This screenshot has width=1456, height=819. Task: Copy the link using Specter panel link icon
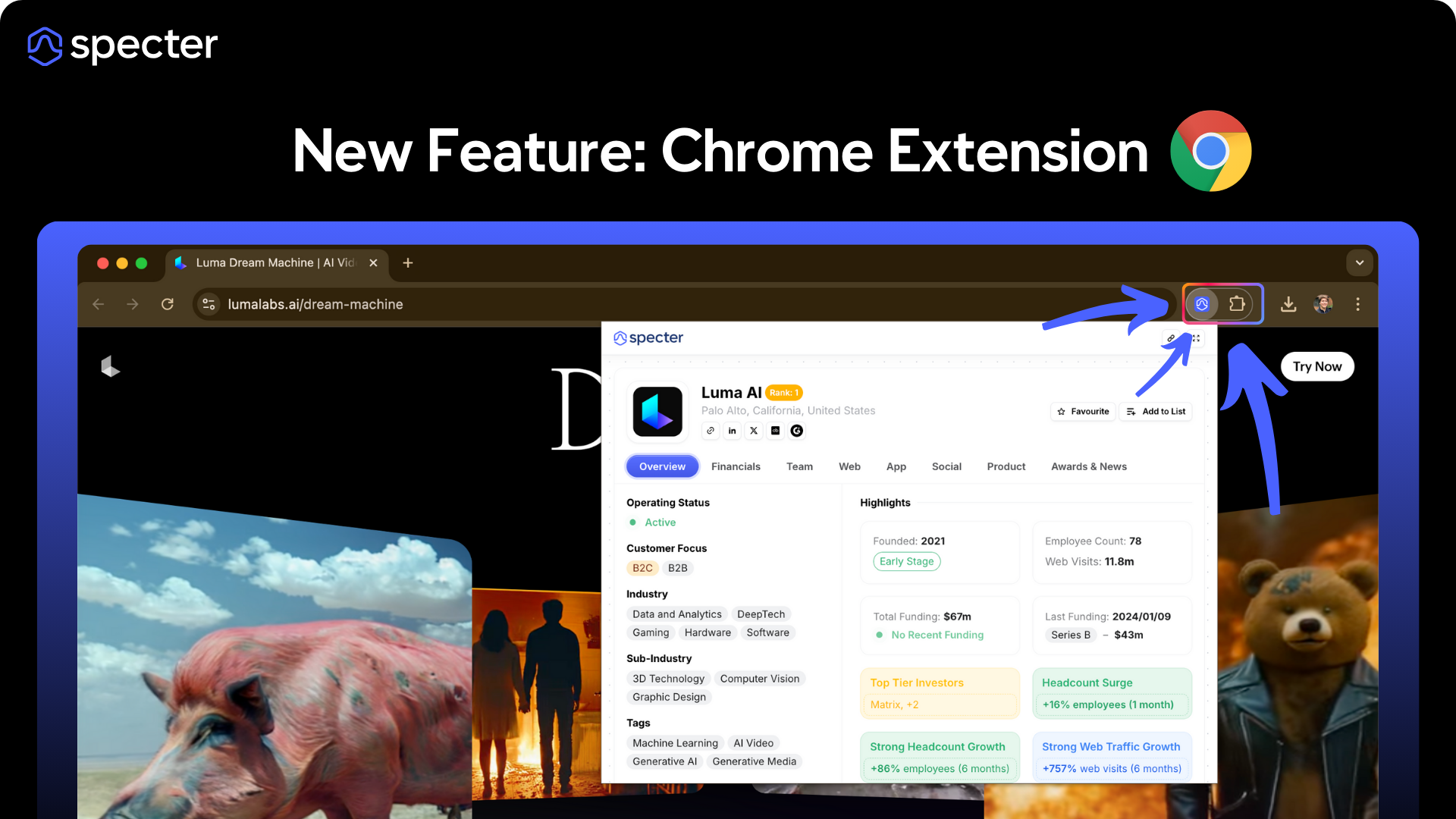[1171, 338]
